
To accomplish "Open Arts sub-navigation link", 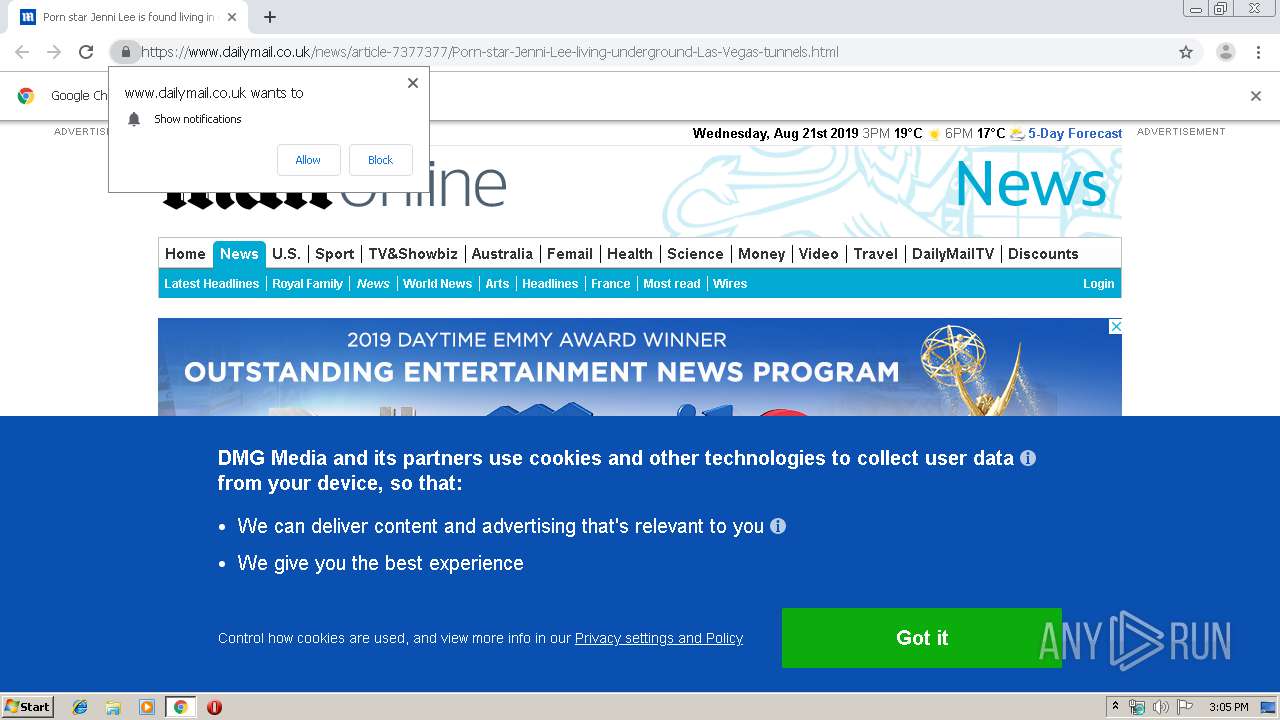I will [x=497, y=284].
